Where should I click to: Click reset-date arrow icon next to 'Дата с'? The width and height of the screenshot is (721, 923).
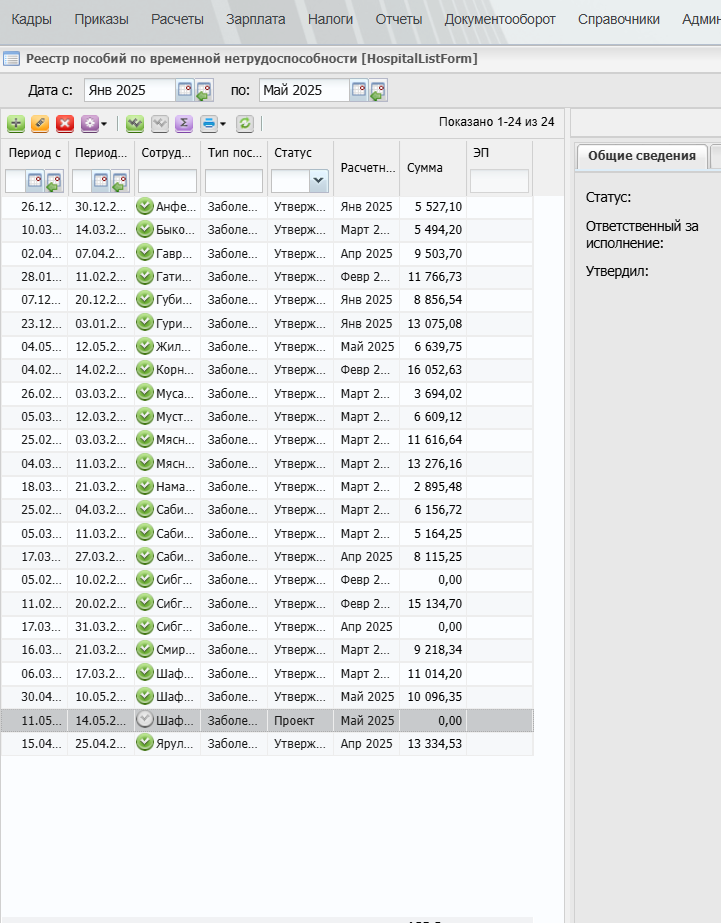point(204,90)
